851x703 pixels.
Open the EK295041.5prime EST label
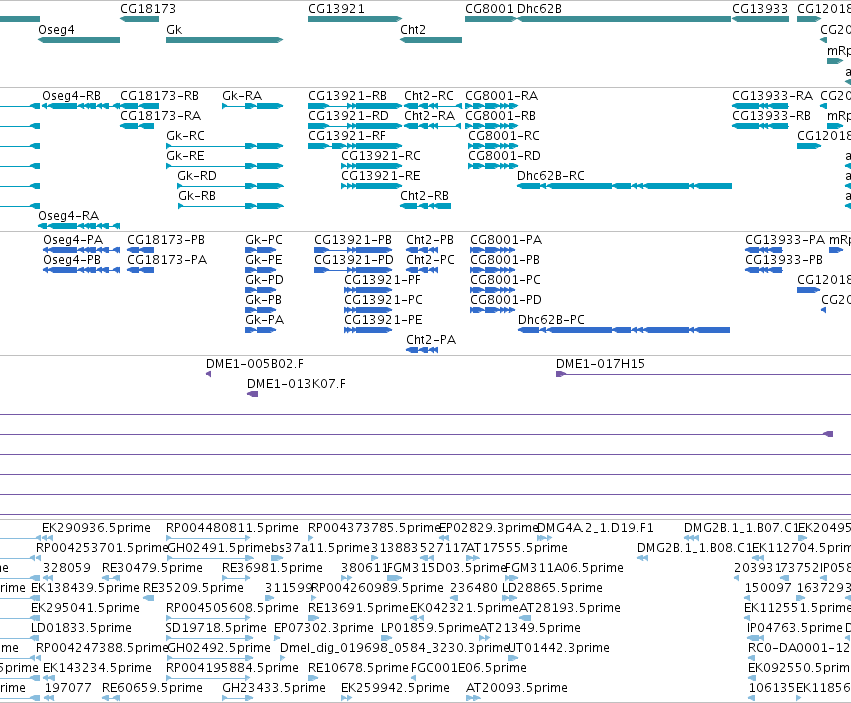86,607
